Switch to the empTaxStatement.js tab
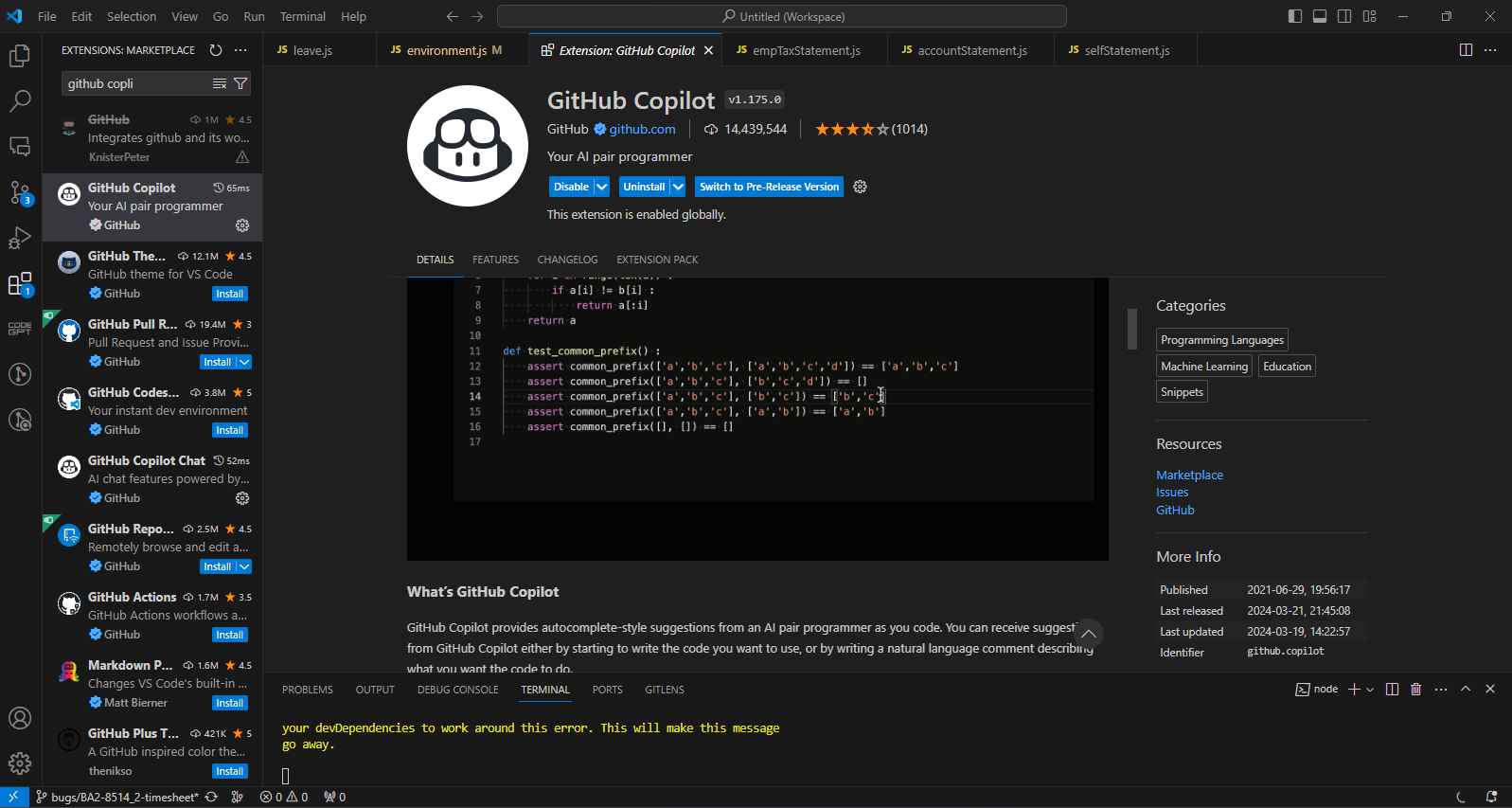This screenshot has width=1512, height=808. coord(805,50)
